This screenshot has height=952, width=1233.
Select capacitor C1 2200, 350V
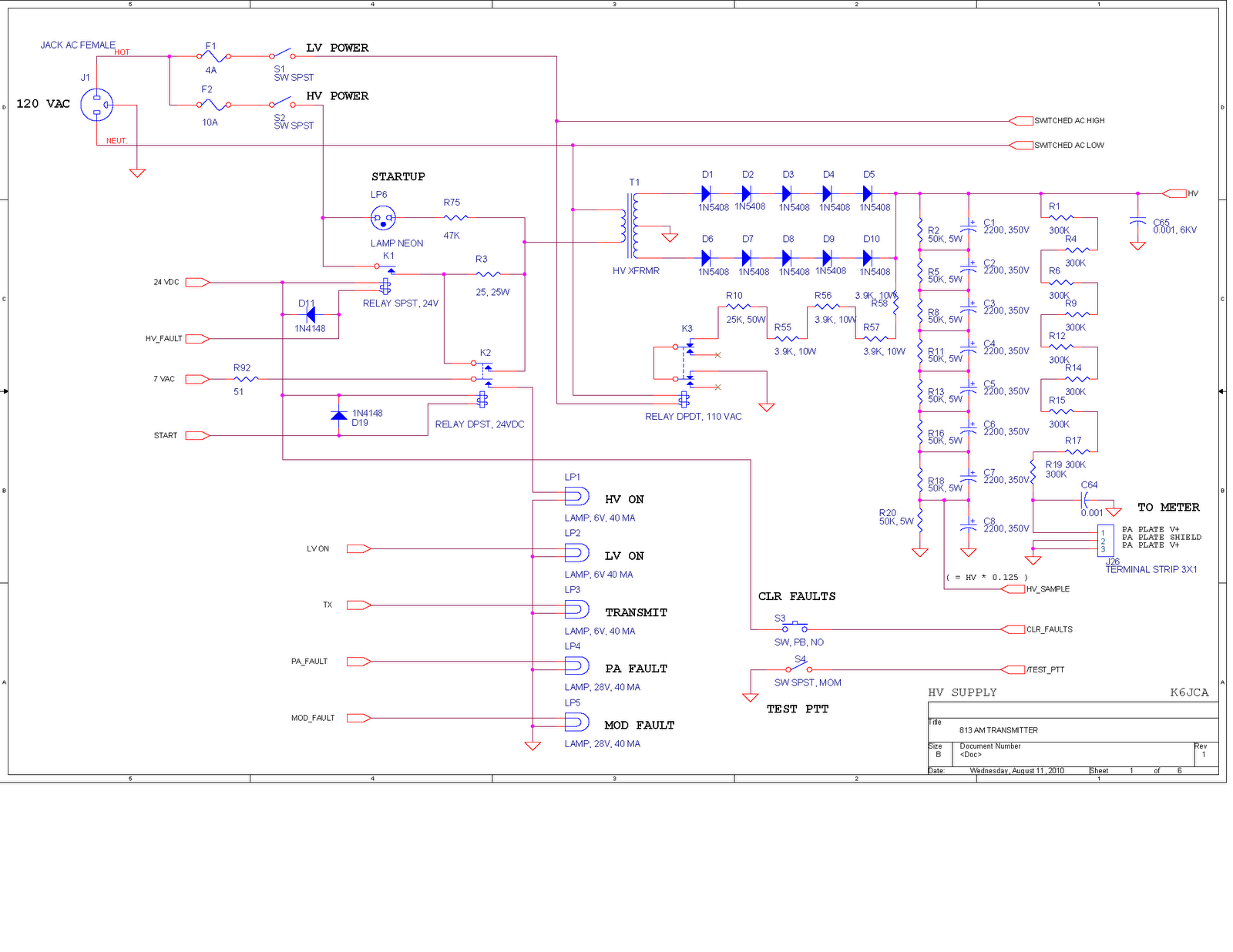(969, 226)
